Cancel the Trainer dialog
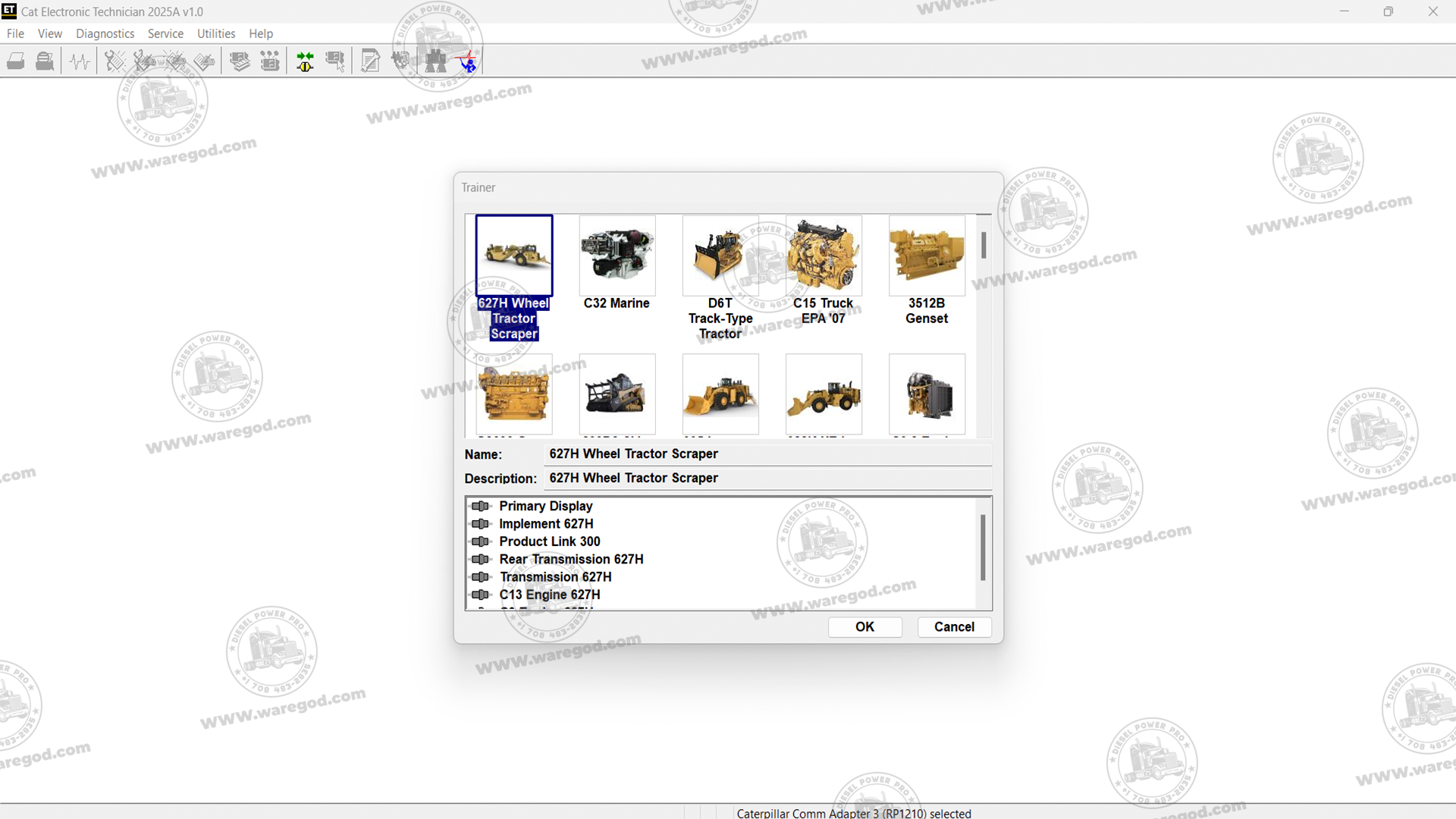This screenshot has width=1456, height=819. coord(954,627)
